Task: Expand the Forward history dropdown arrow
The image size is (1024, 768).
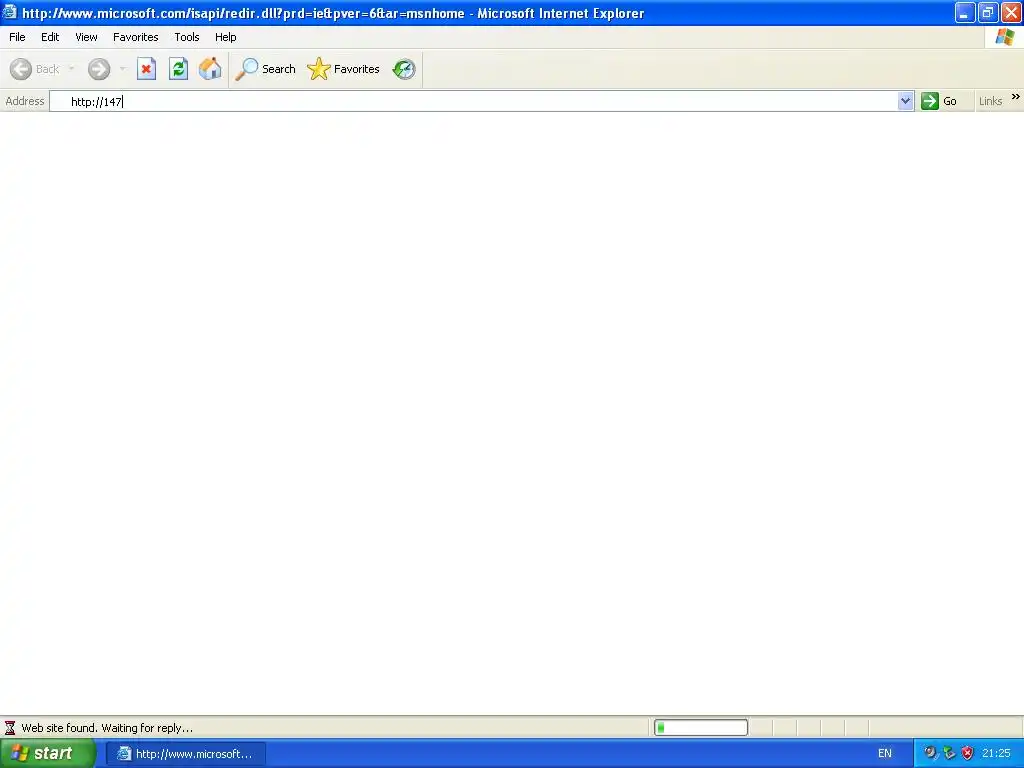Action: click(122, 69)
